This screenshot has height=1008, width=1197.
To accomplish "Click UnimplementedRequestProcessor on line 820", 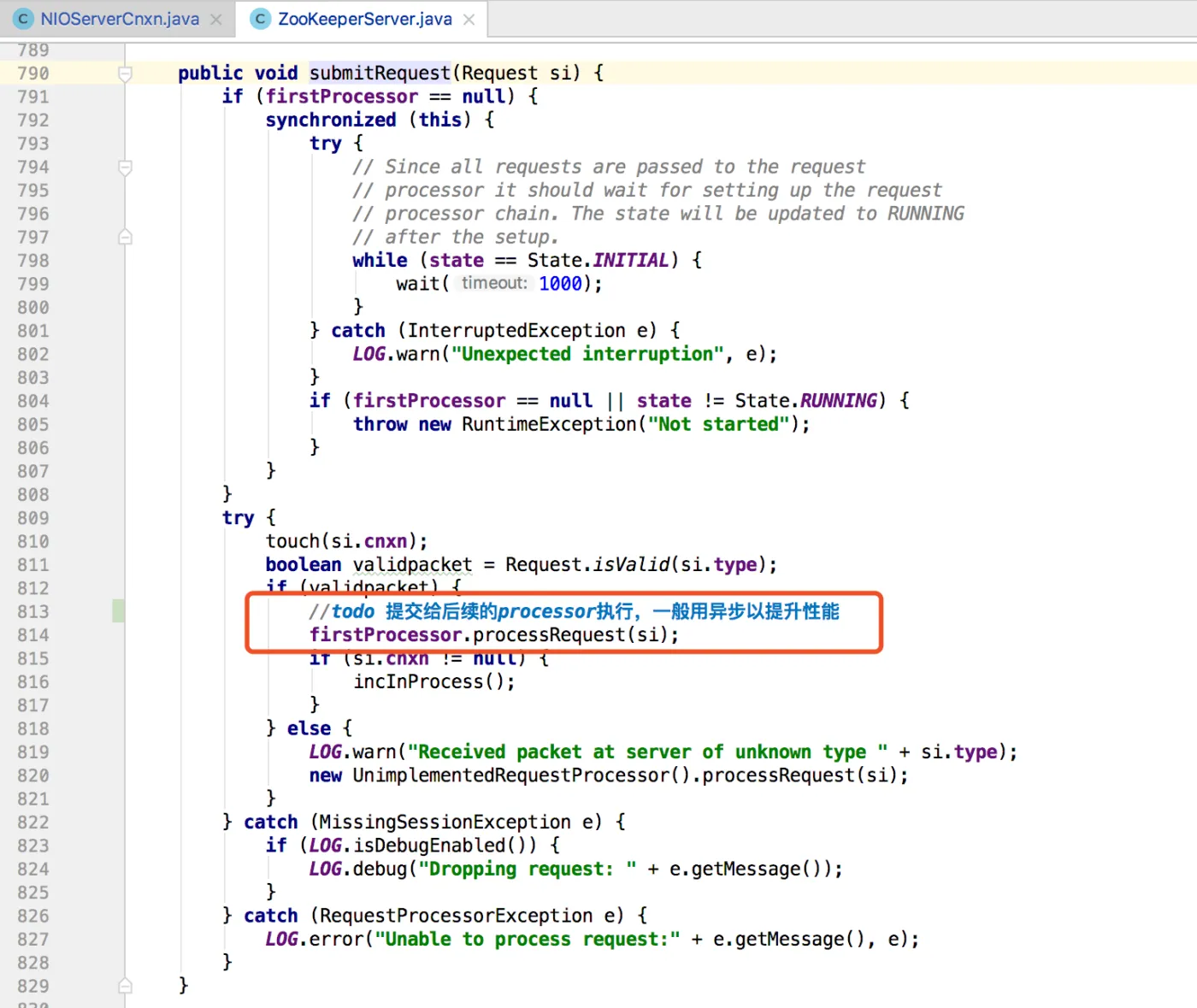I will click(x=511, y=775).
